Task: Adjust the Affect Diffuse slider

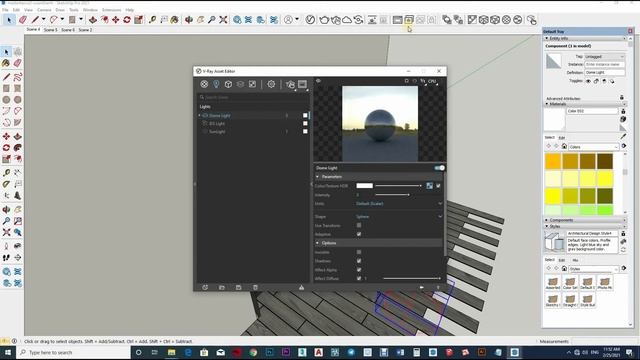Action: (x=412, y=278)
